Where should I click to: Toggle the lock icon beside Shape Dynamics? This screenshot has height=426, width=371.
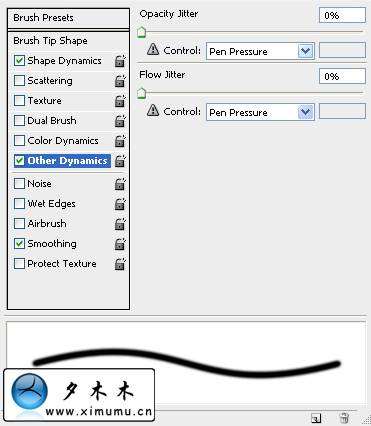click(120, 61)
